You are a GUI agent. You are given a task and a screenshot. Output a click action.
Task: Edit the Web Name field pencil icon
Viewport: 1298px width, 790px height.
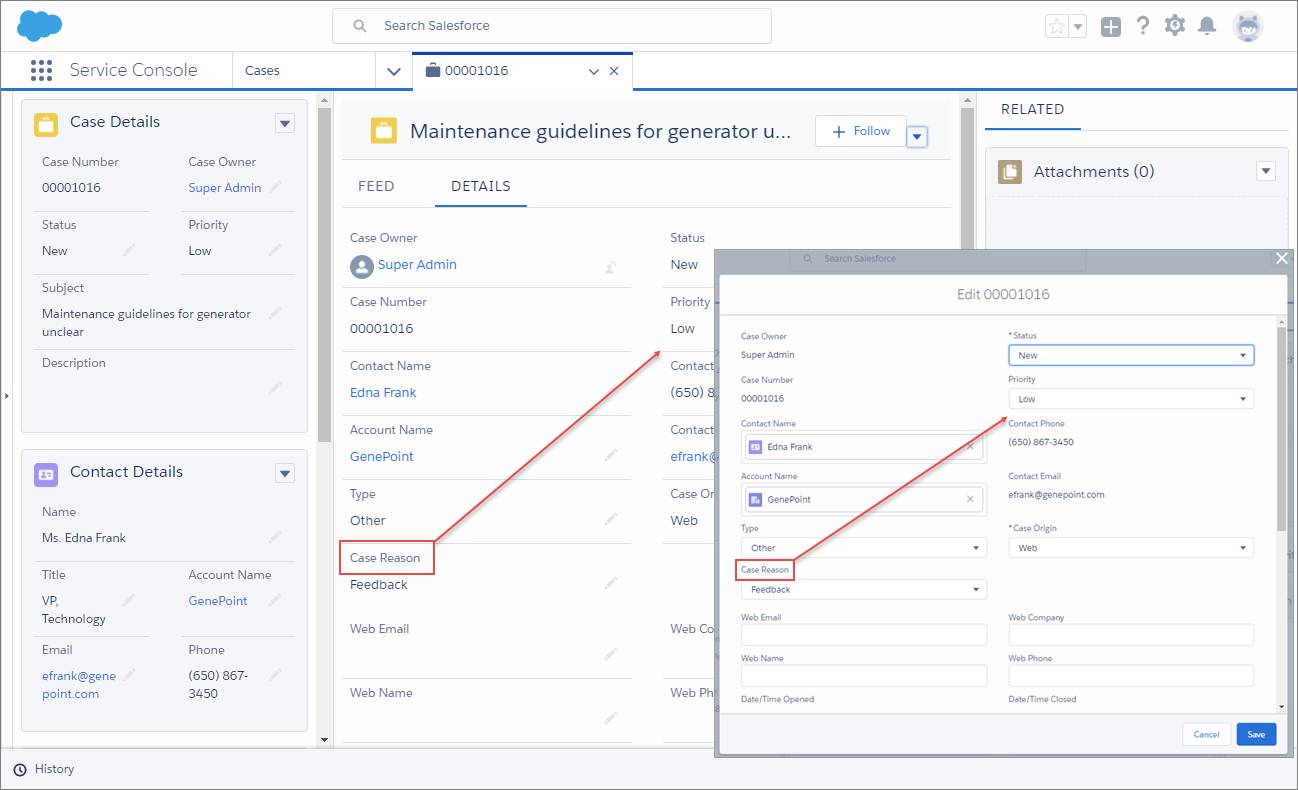[610, 718]
